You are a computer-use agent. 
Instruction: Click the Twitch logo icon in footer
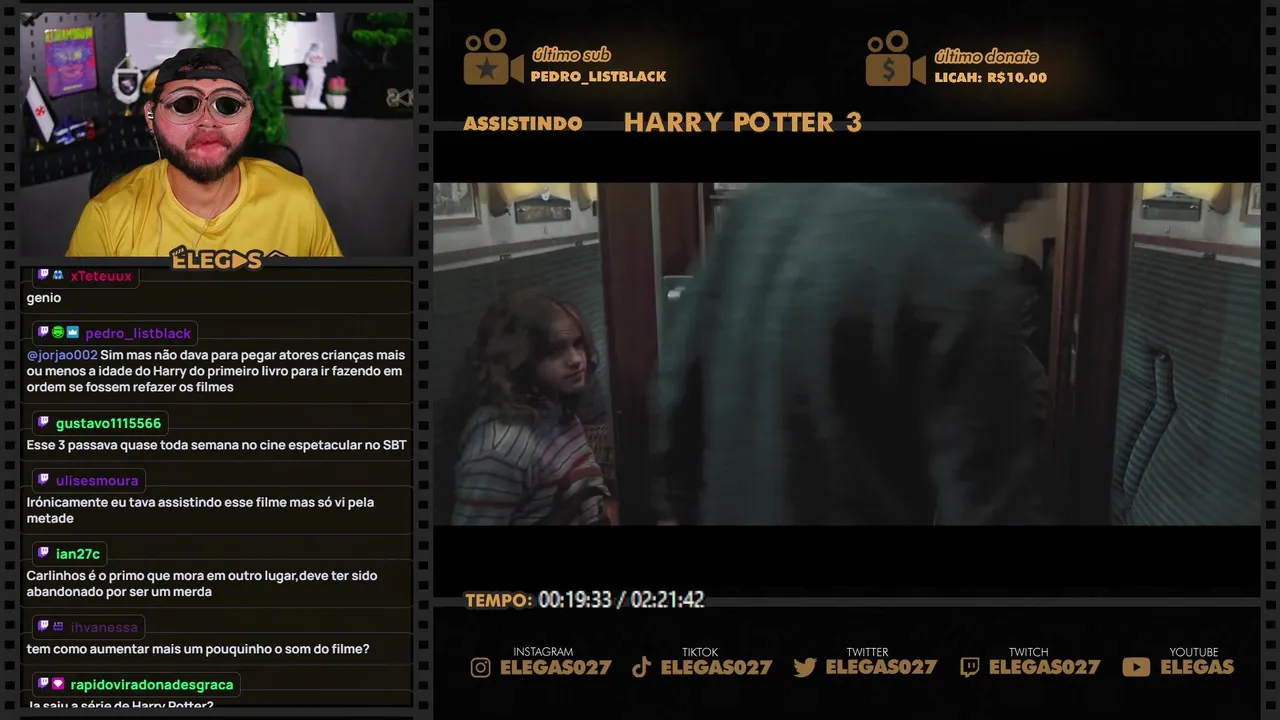point(969,667)
